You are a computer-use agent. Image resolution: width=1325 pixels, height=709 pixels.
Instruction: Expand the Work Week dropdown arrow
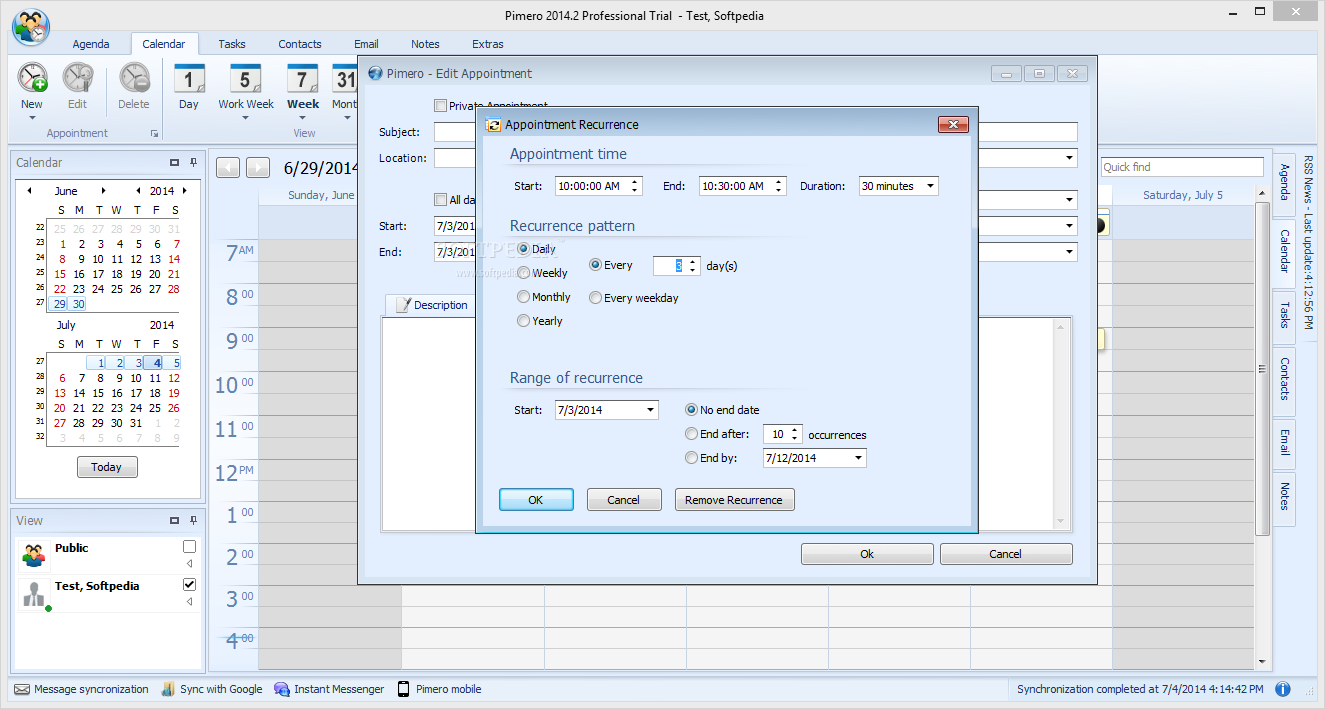[x=246, y=118]
